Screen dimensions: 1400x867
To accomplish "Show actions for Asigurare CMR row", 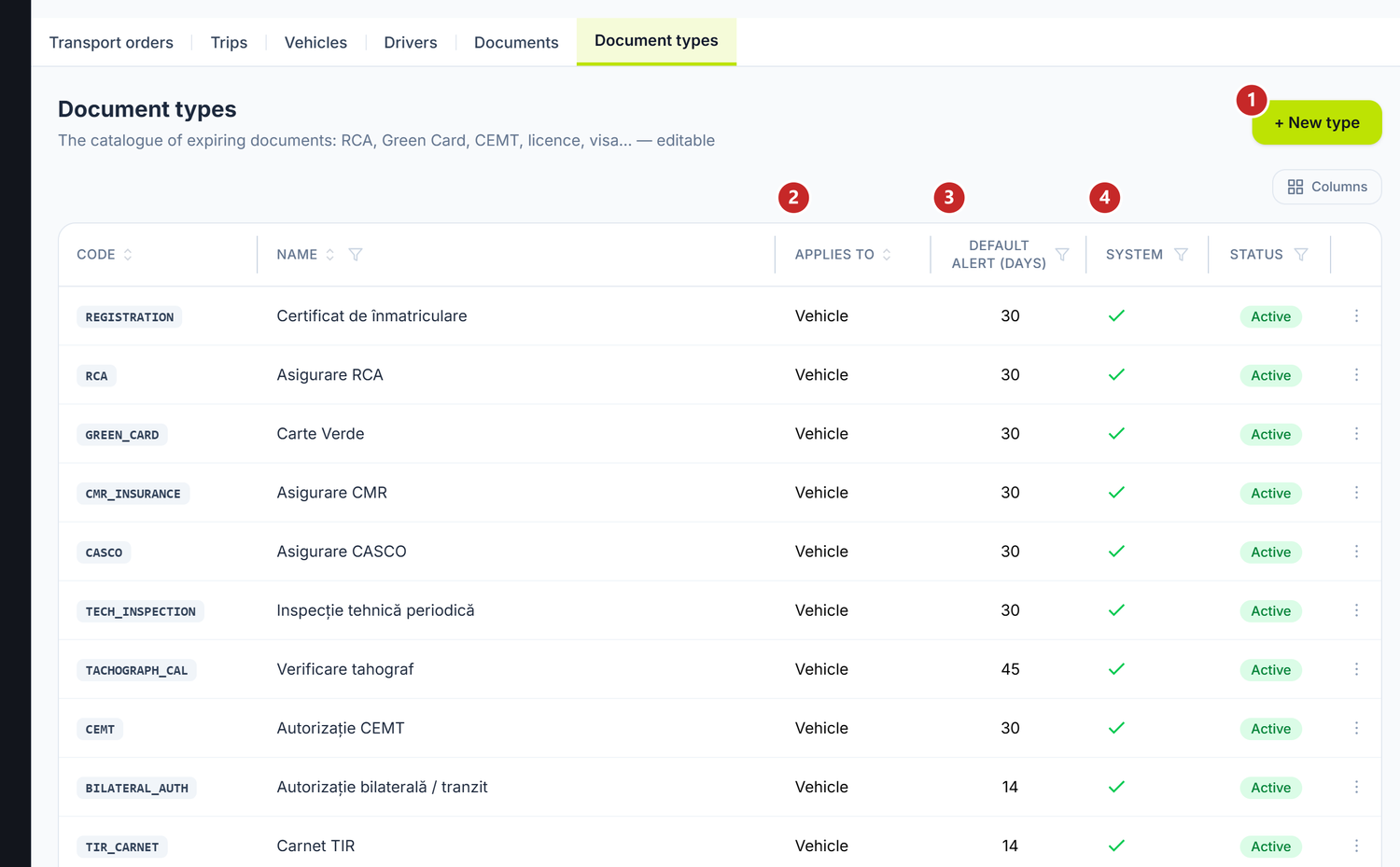I will click(x=1356, y=493).
